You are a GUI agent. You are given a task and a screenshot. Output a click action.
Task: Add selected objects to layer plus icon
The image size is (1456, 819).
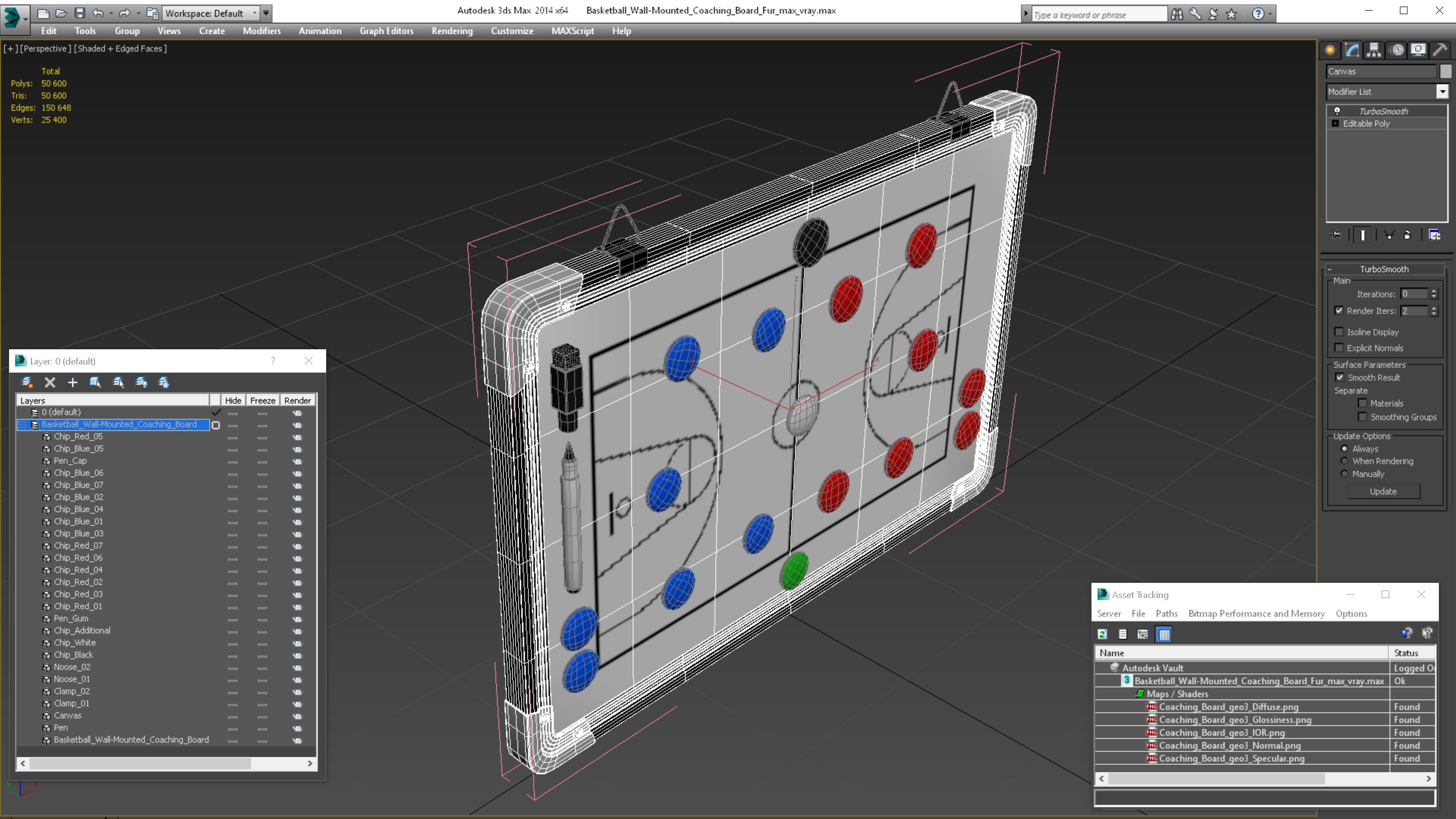(x=72, y=383)
